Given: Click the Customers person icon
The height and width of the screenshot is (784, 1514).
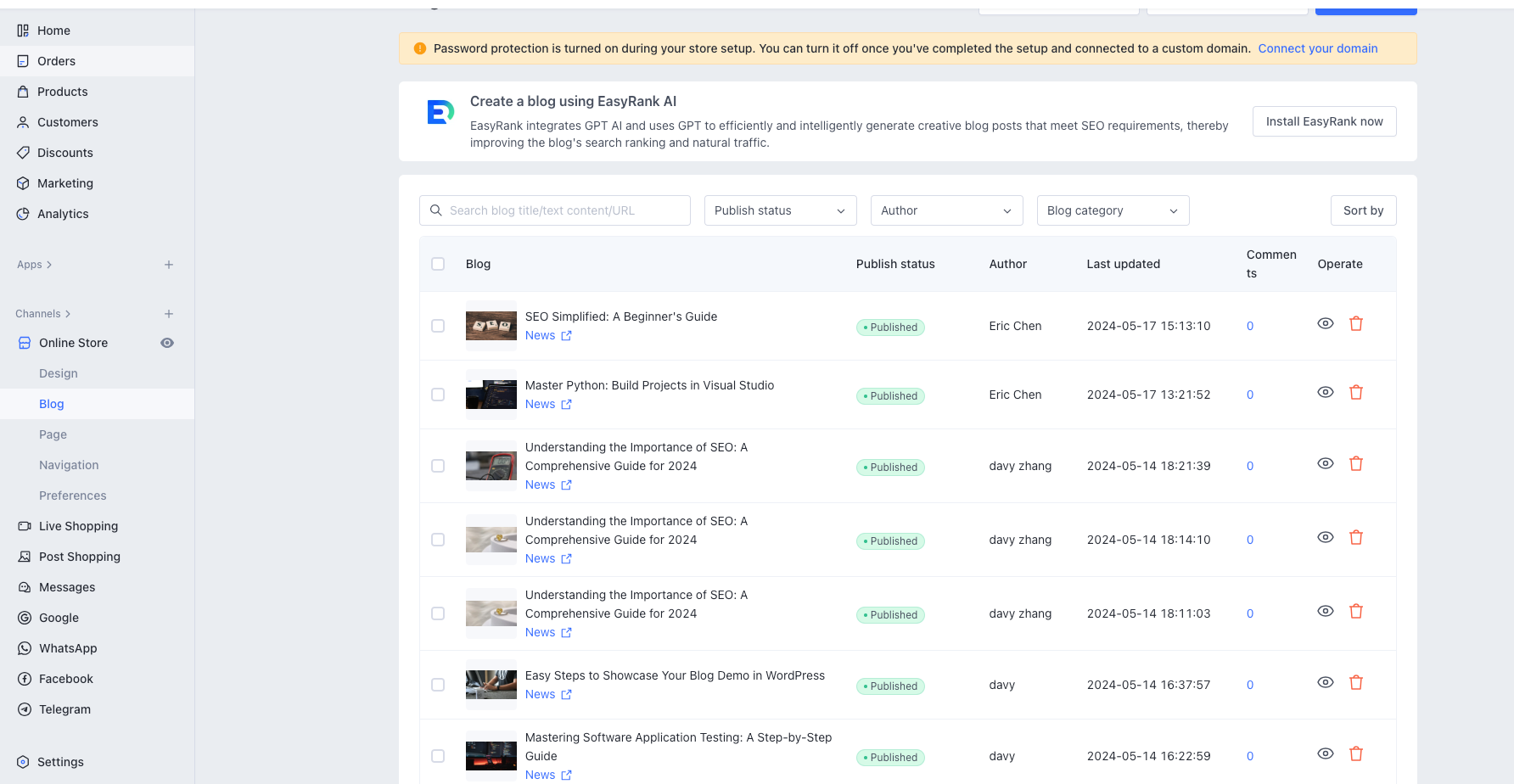Looking at the screenshot, I should 23,122.
